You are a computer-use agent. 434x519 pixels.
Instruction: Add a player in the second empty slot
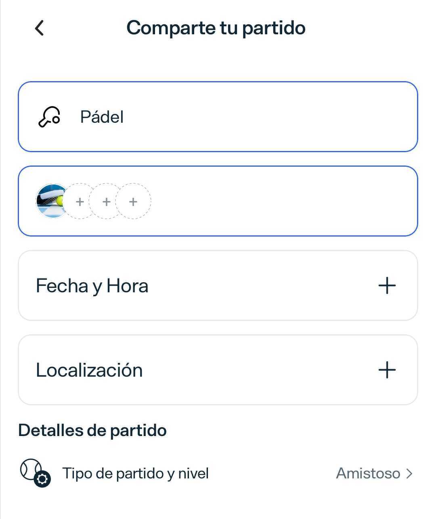(106, 201)
